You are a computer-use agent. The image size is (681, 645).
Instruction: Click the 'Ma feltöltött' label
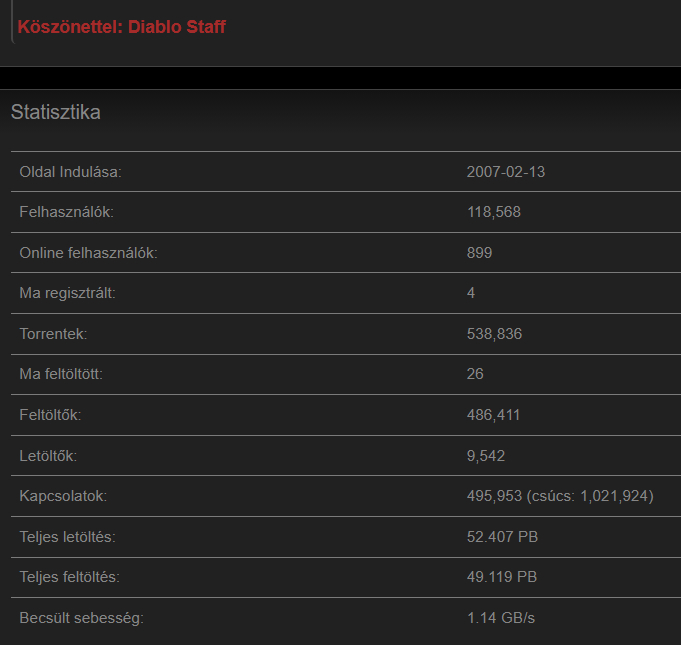click(62, 374)
